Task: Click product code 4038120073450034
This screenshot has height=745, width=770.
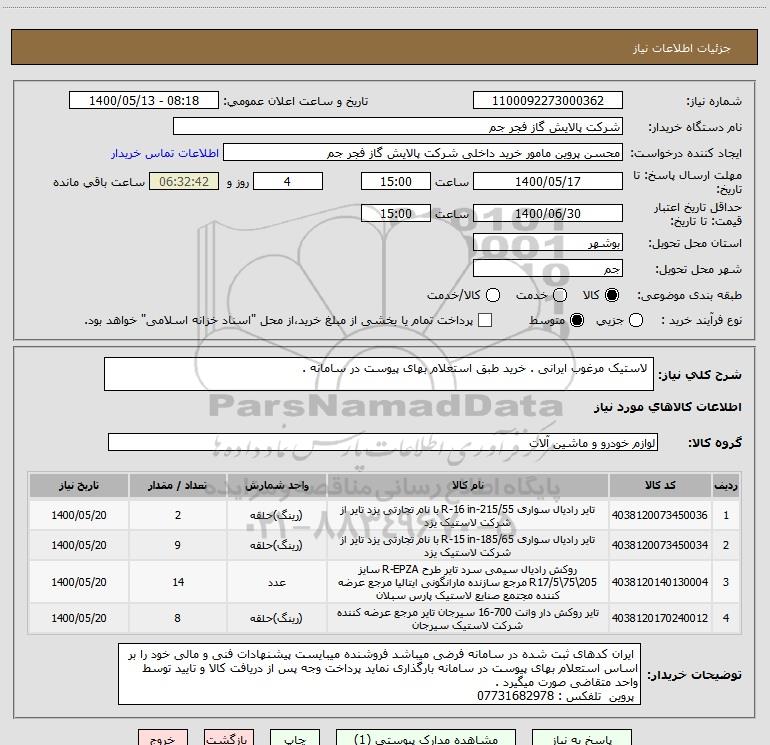Action: coord(660,545)
